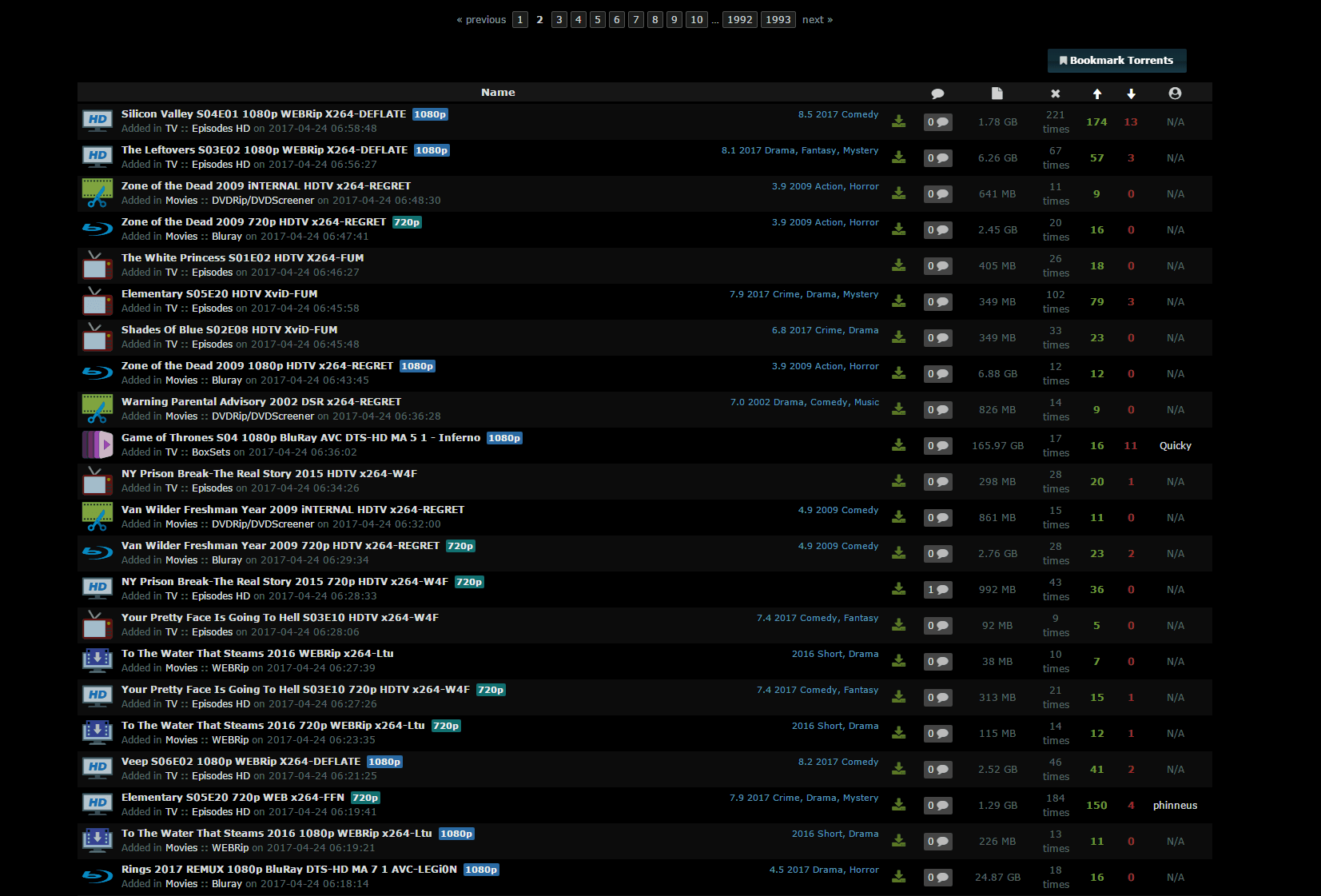Download Warning Parental Advisory 2002 torrent
The width and height of the screenshot is (1321, 896).
[899, 409]
